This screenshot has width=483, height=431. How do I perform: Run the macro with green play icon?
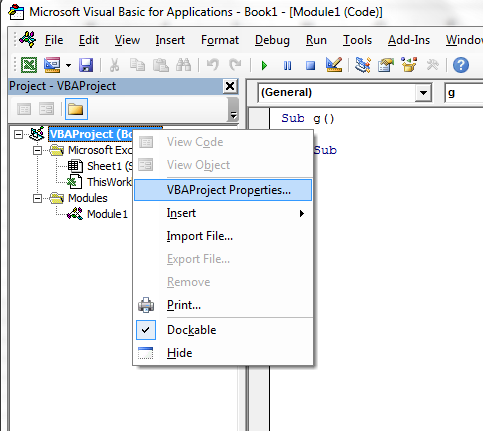(264, 65)
